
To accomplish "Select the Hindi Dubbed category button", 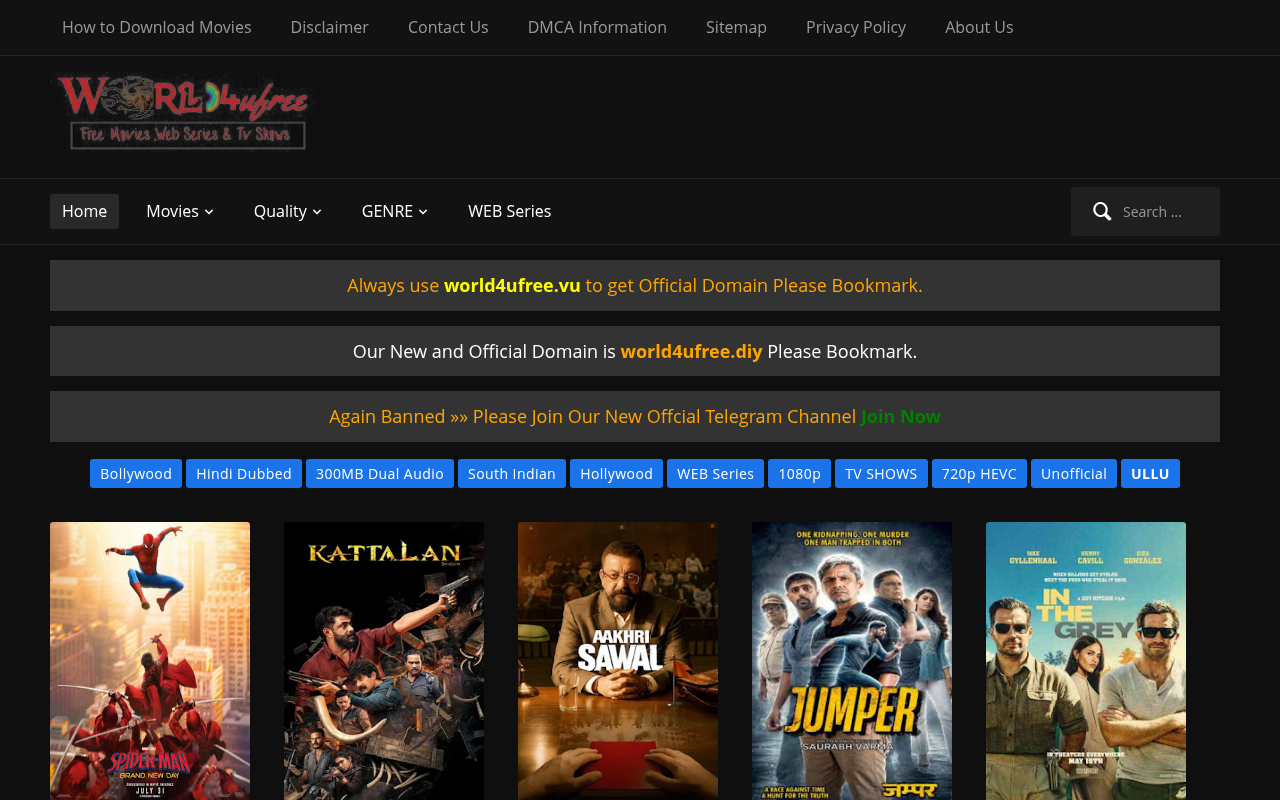I will [x=244, y=473].
